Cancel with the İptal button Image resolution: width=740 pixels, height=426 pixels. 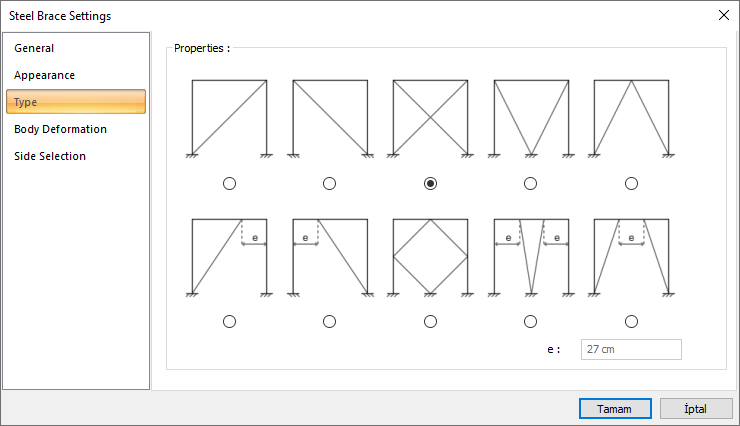[x=695, y=409]
